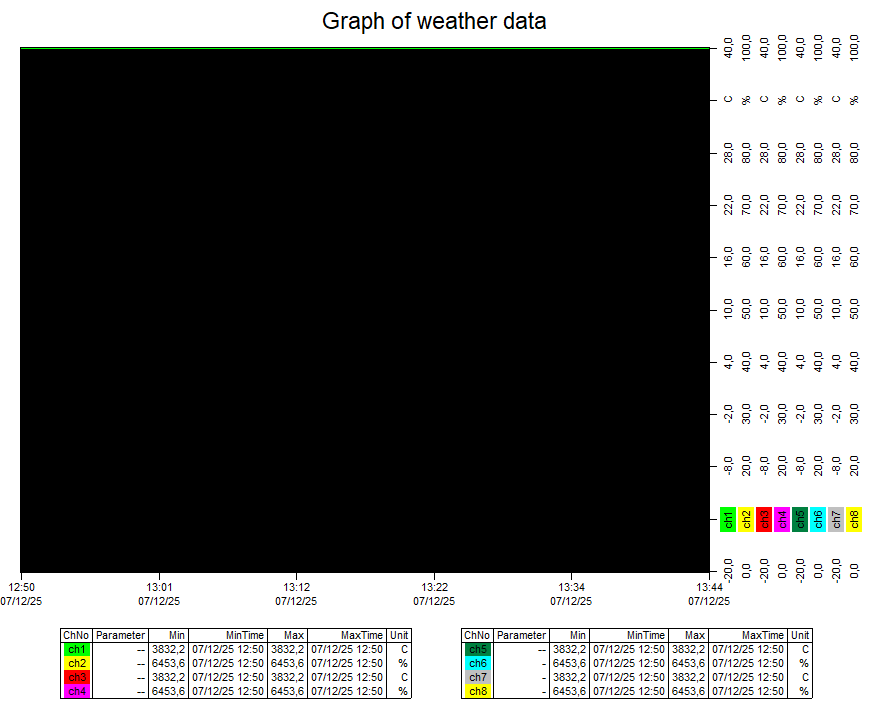Click the red ch3 cell in the channel table

pyautogui.click(x=77, y=677)
